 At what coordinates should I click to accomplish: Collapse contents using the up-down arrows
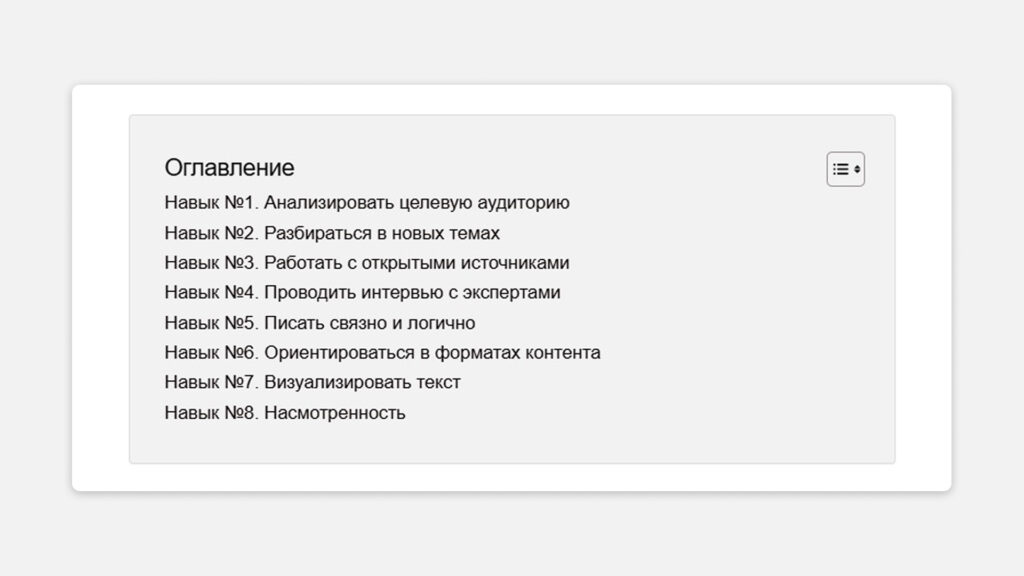[x=857, y=169]
